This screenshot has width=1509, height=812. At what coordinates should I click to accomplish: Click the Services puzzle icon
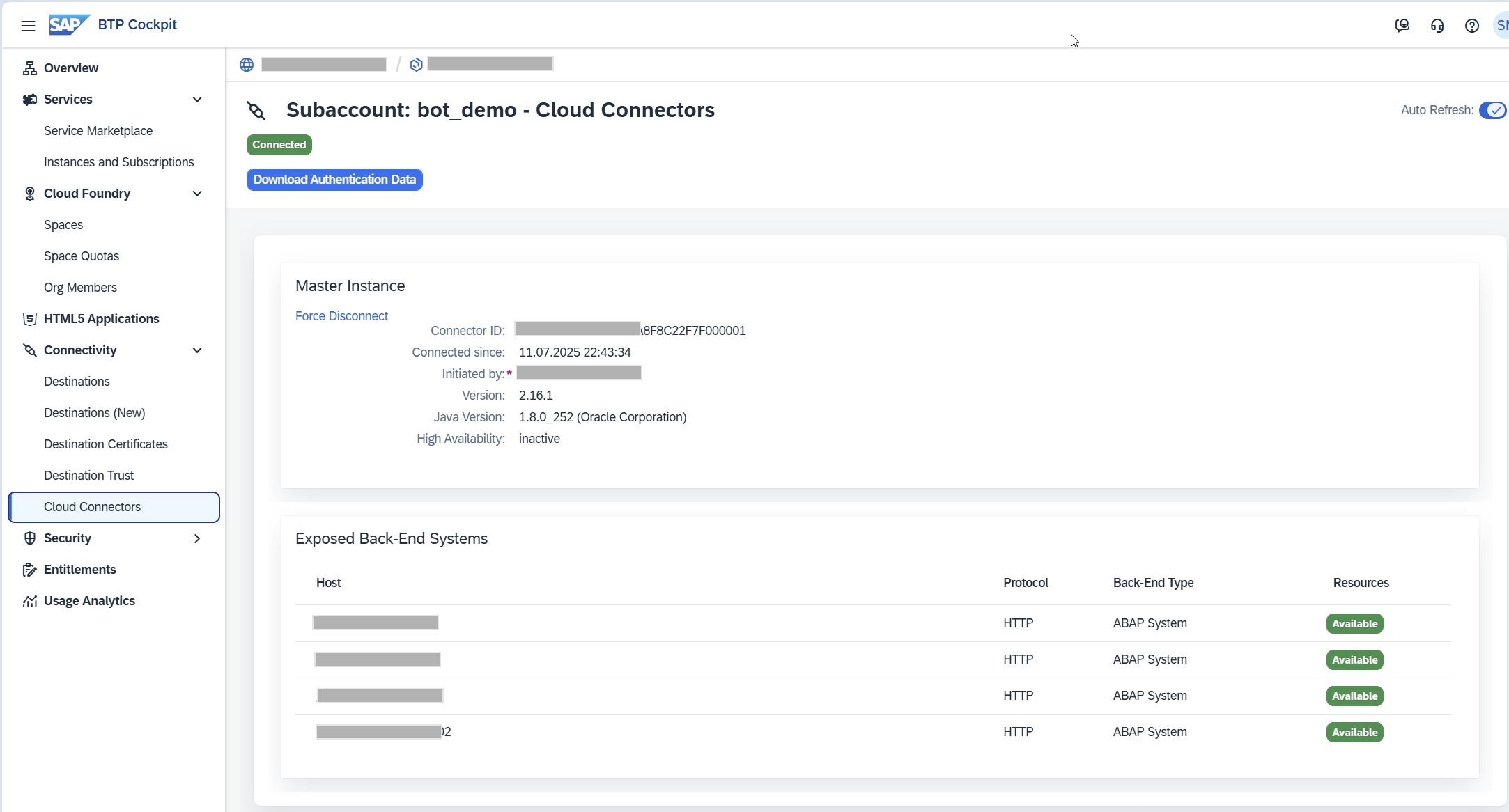[x=29, y=100]
